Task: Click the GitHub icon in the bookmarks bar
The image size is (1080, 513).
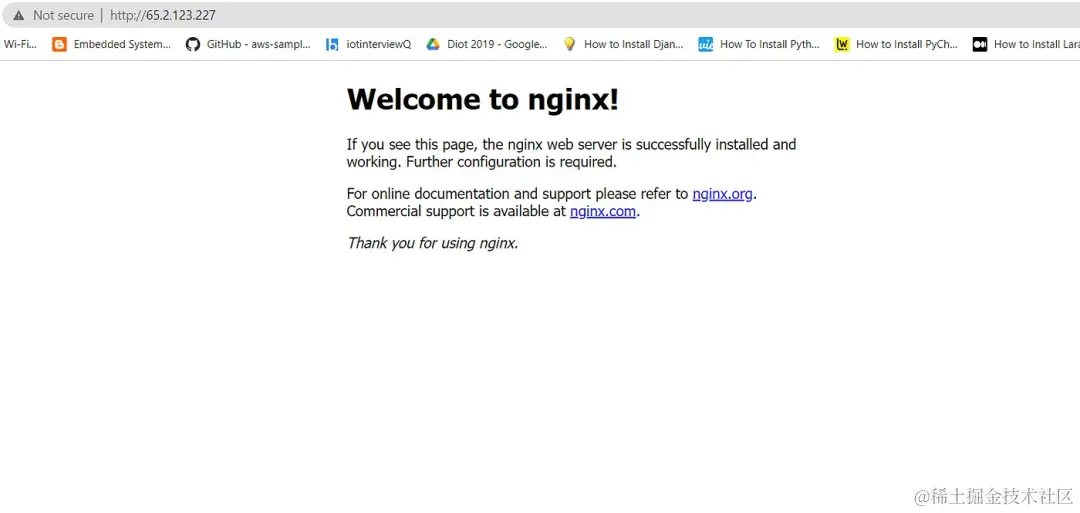Action: click(x=193, y=45)
